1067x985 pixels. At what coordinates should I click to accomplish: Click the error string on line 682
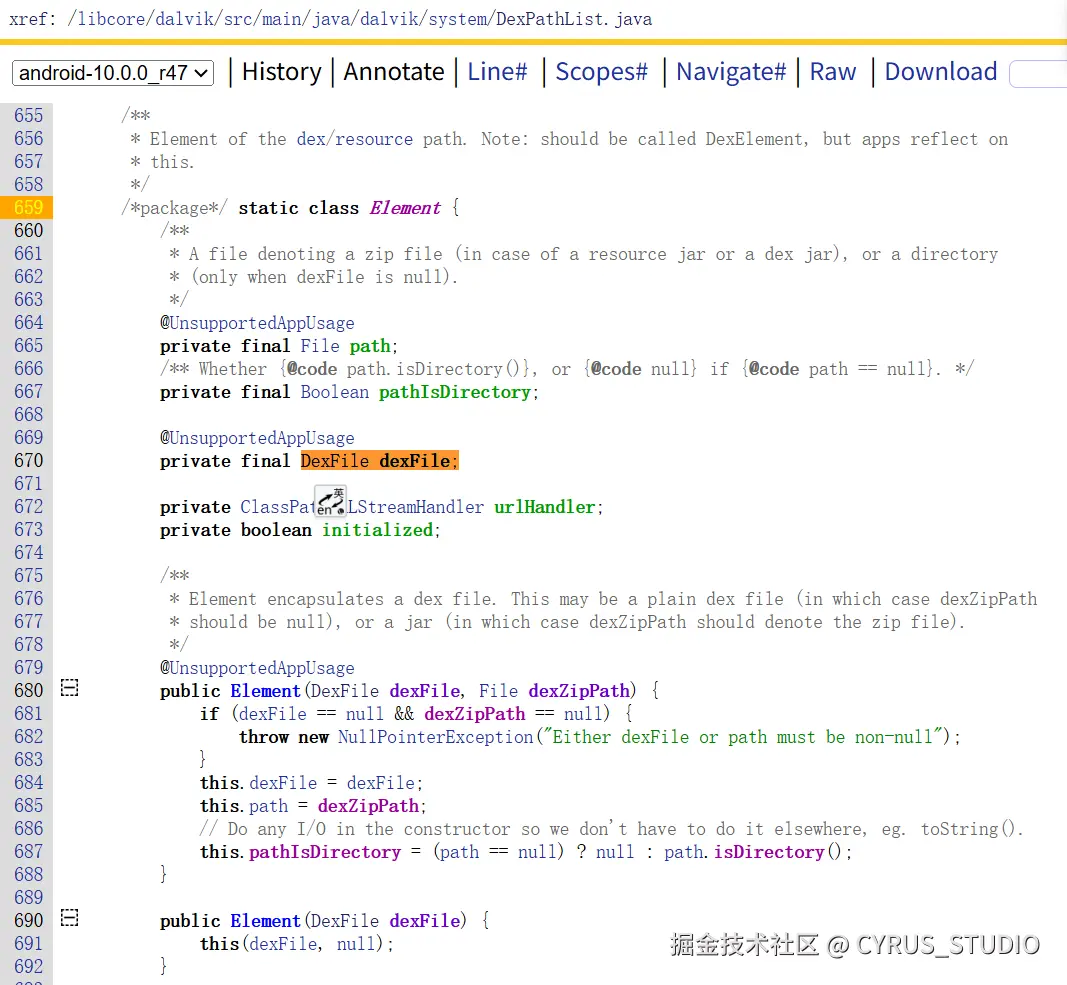coord(742,737)
